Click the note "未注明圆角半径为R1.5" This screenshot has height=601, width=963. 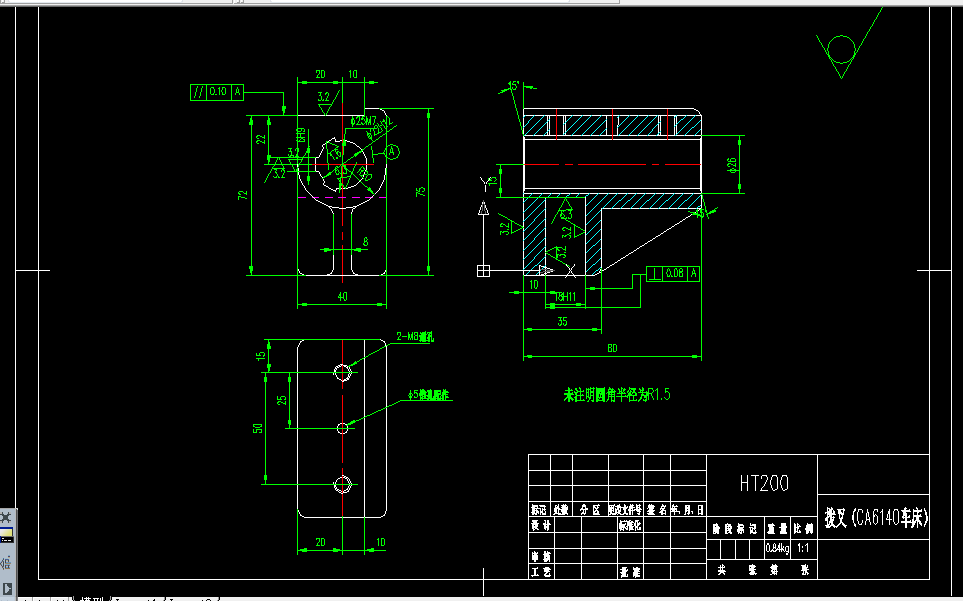[x=617, y=395]
